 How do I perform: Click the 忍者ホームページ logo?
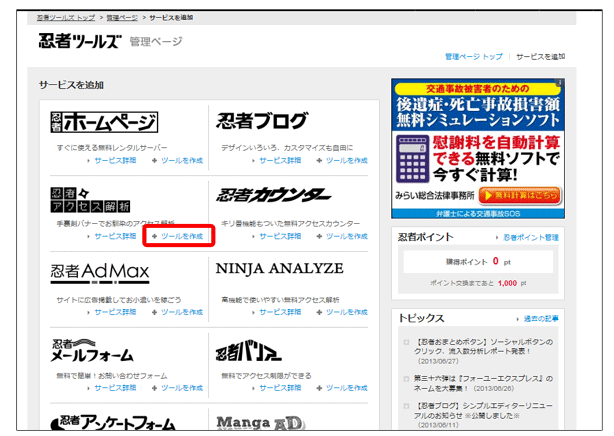click(104, 122)
